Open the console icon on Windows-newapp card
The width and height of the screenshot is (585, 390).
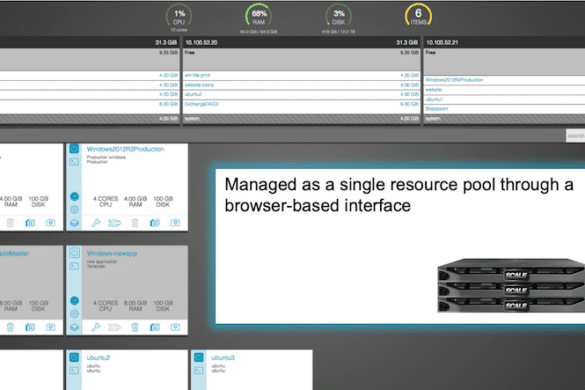click(74, 266)
